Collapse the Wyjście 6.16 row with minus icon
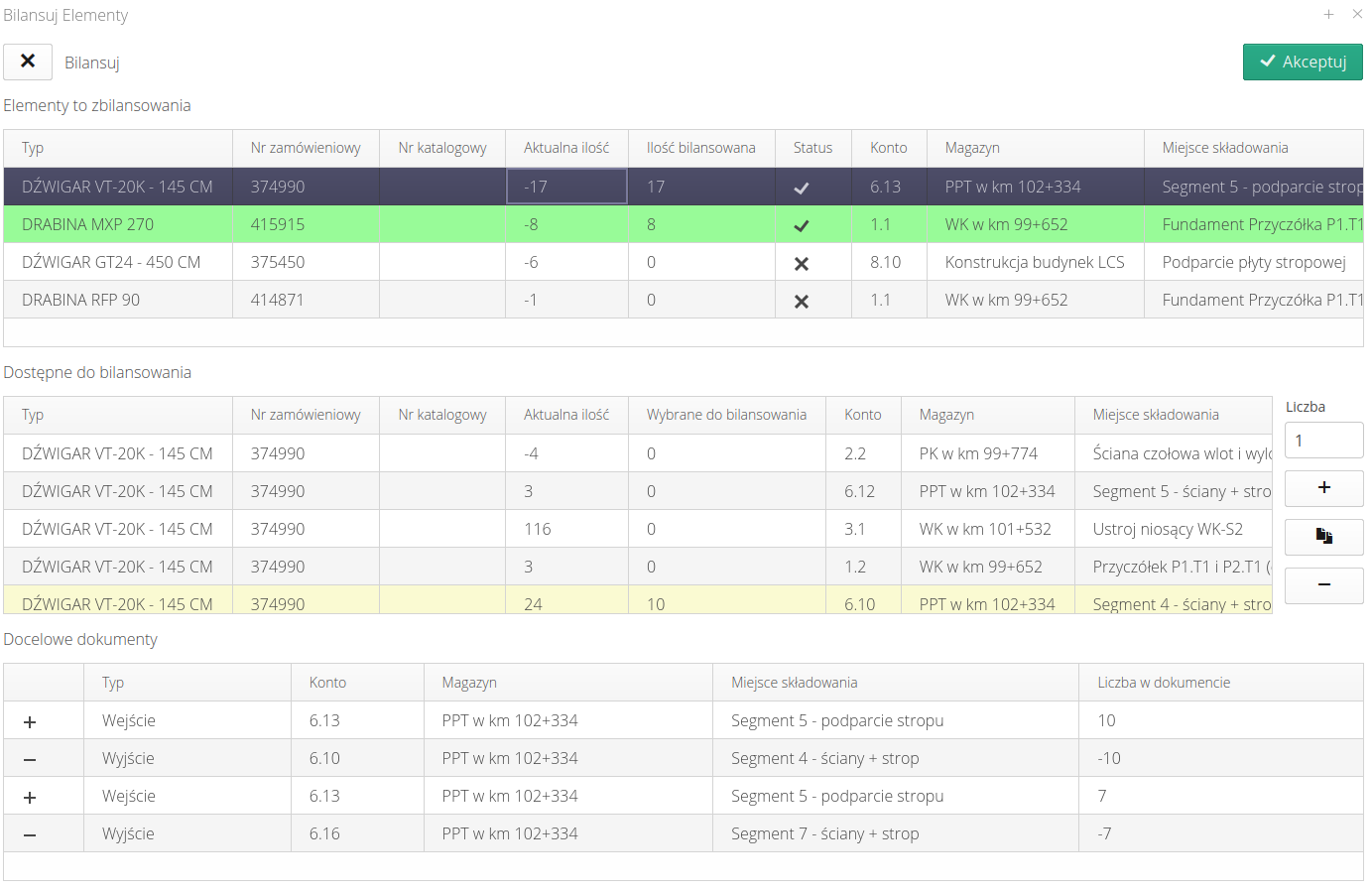Screen dimensions: 1372x891 coord(30,834)
